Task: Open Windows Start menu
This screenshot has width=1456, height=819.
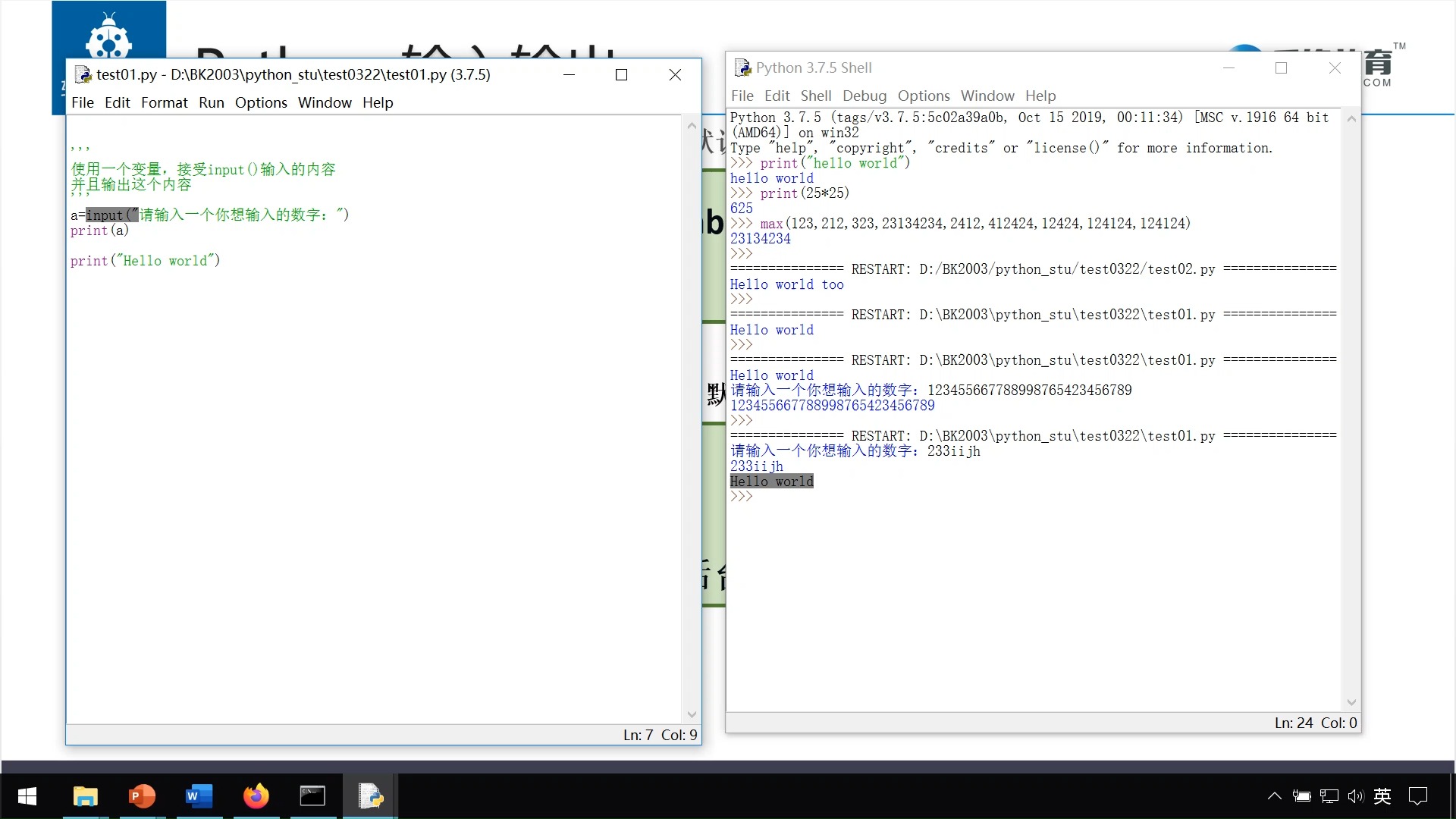Action: click(27, 796)
